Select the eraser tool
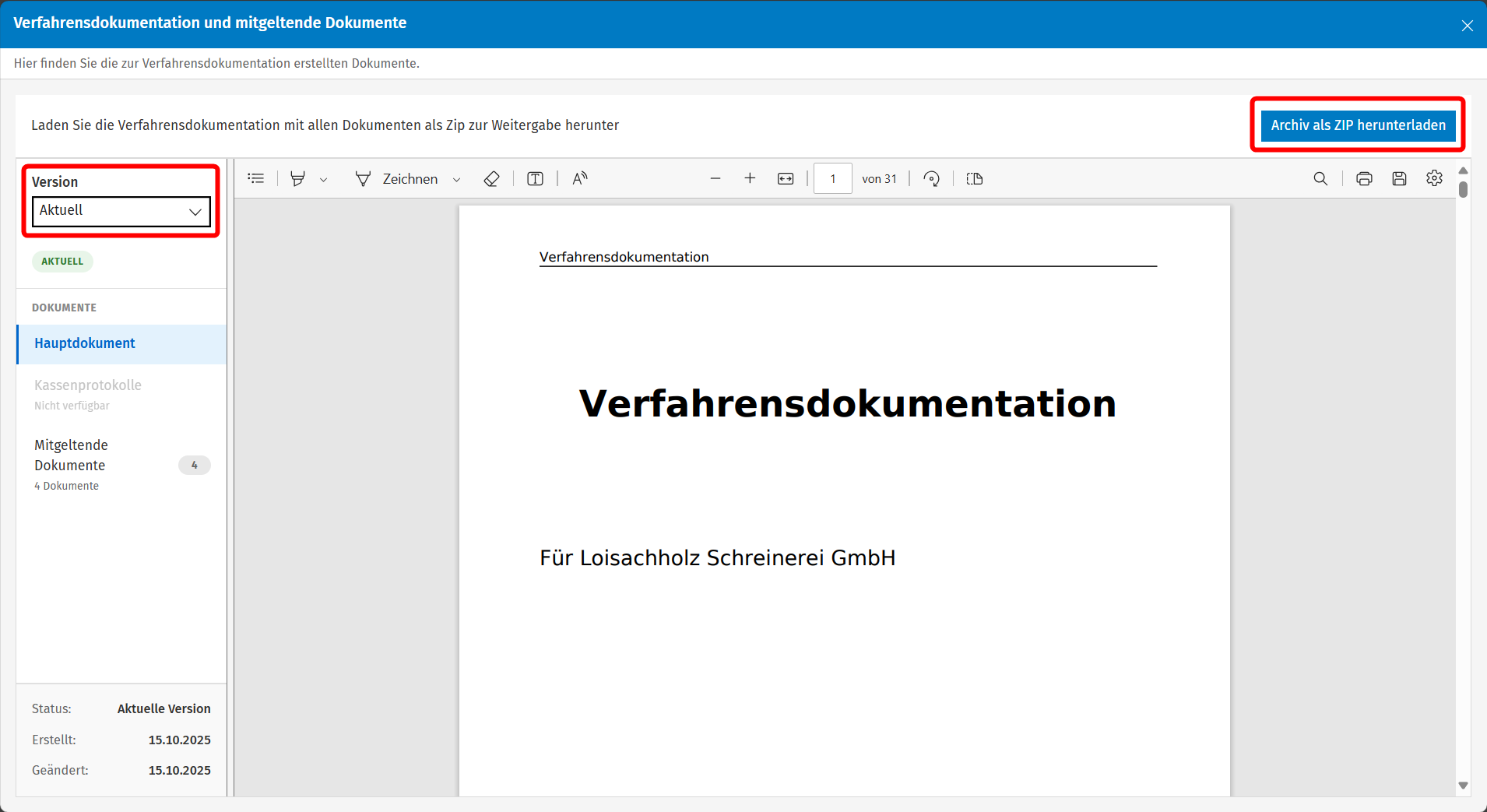The width and height of the screenshot is (1487, 812). pos(491,179)
